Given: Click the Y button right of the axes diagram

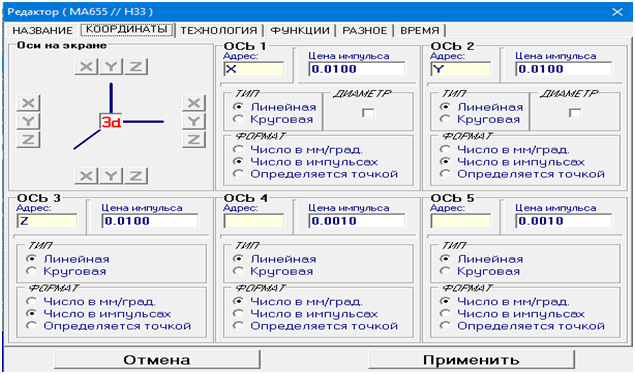Looking at the screenshot, I should 194,121.
